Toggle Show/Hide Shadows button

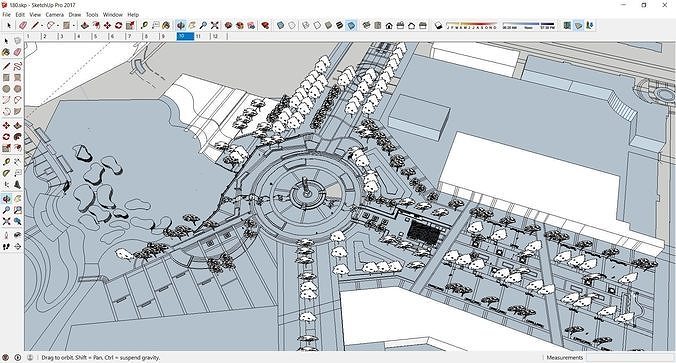(438, 25)
